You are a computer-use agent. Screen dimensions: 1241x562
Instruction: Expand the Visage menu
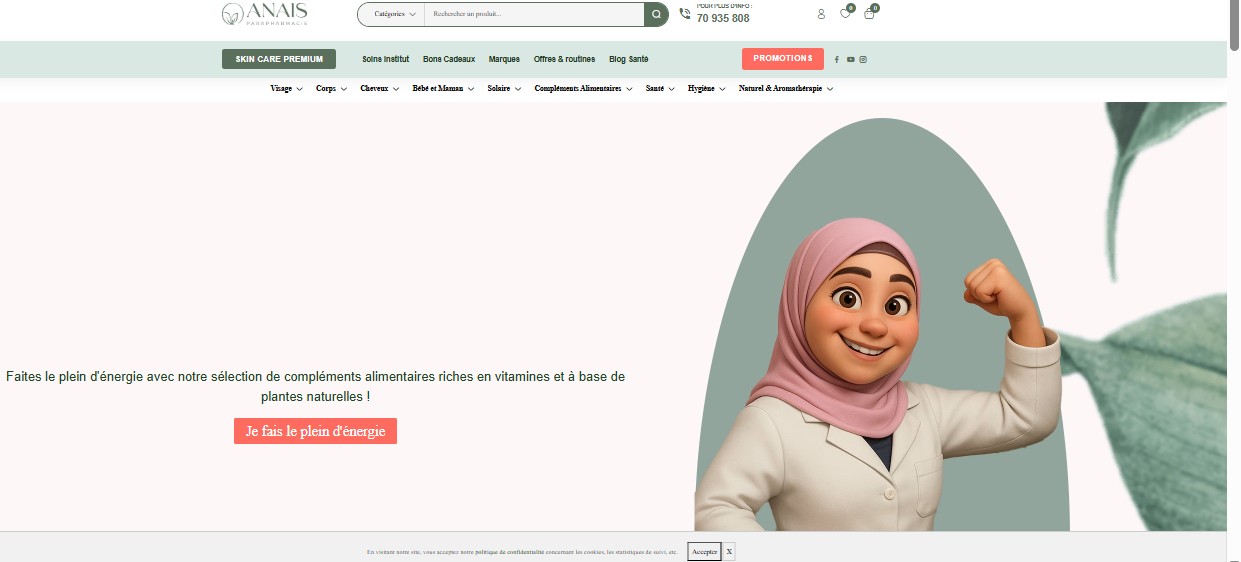point(286,89)
